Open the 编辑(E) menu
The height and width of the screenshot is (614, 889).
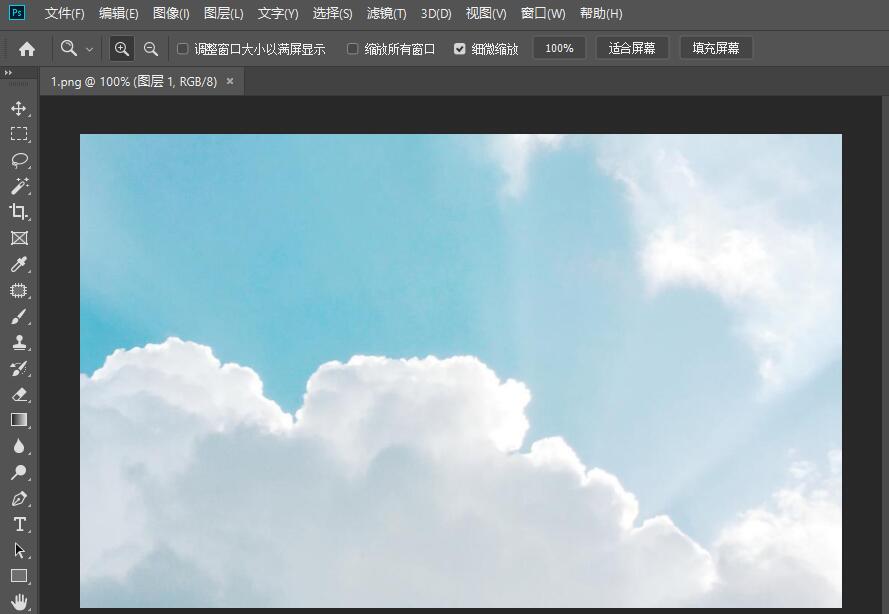pyautogui.click(x=118, y=13)
